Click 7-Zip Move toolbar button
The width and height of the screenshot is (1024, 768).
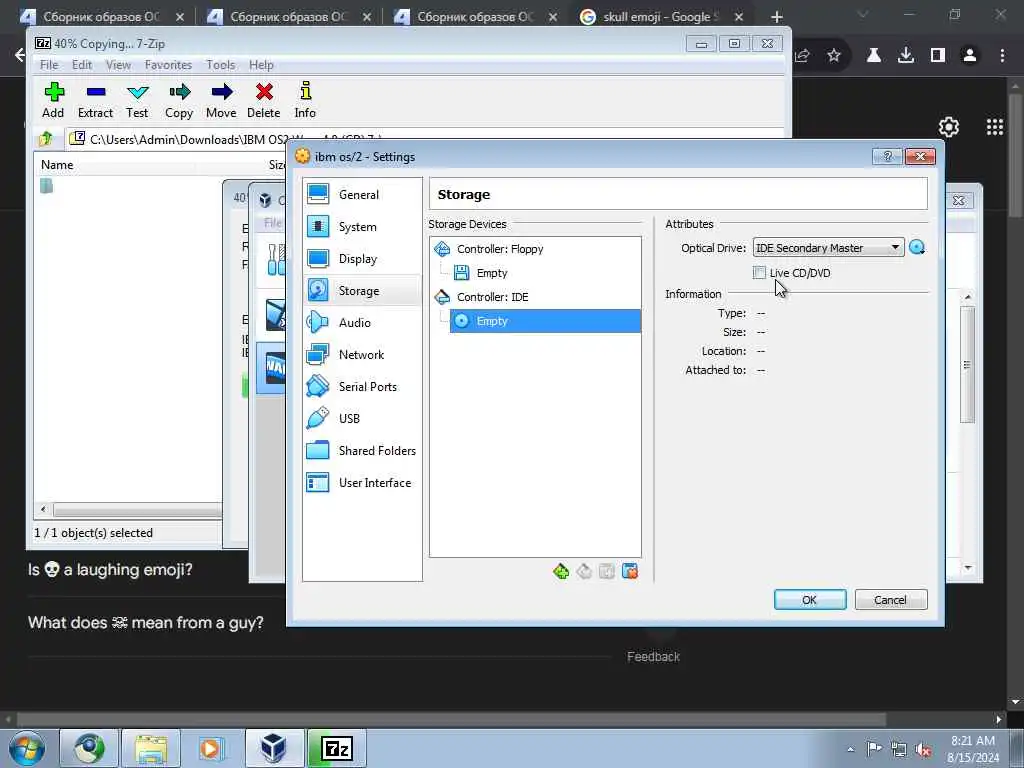coord(221,101)
